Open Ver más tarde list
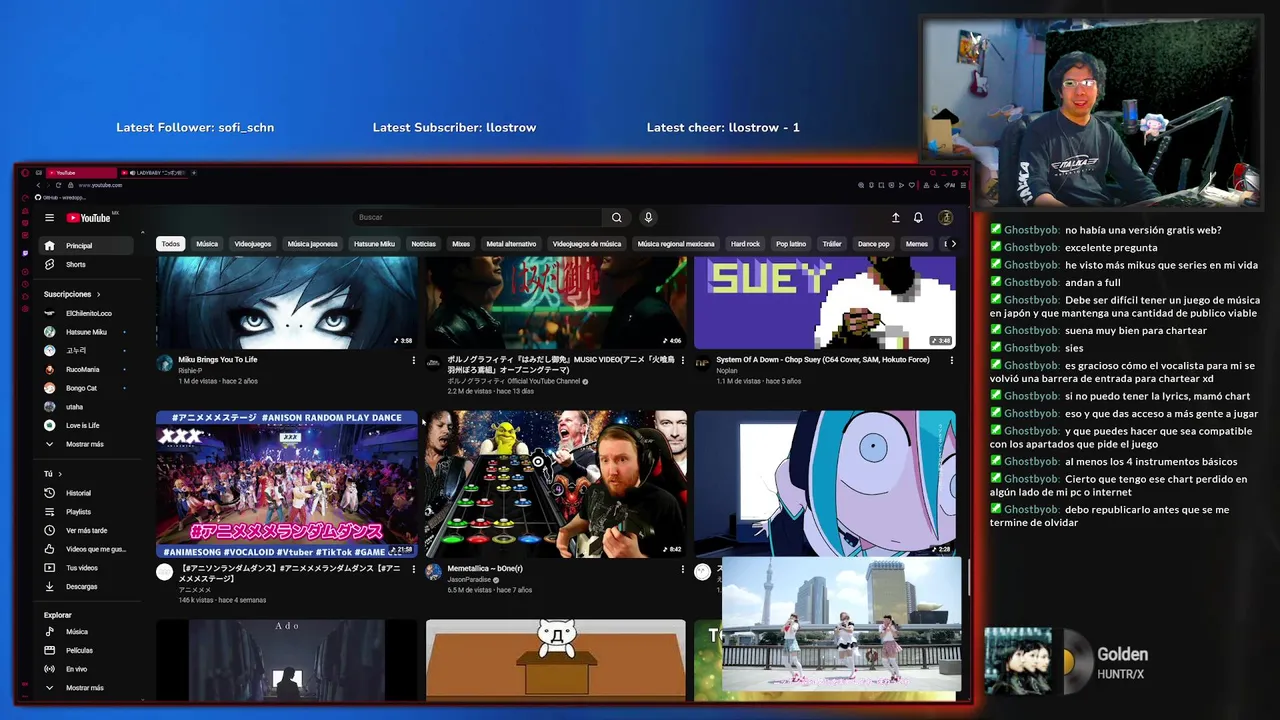Screen dimensions: 1280x720 (x=86, y=531)
